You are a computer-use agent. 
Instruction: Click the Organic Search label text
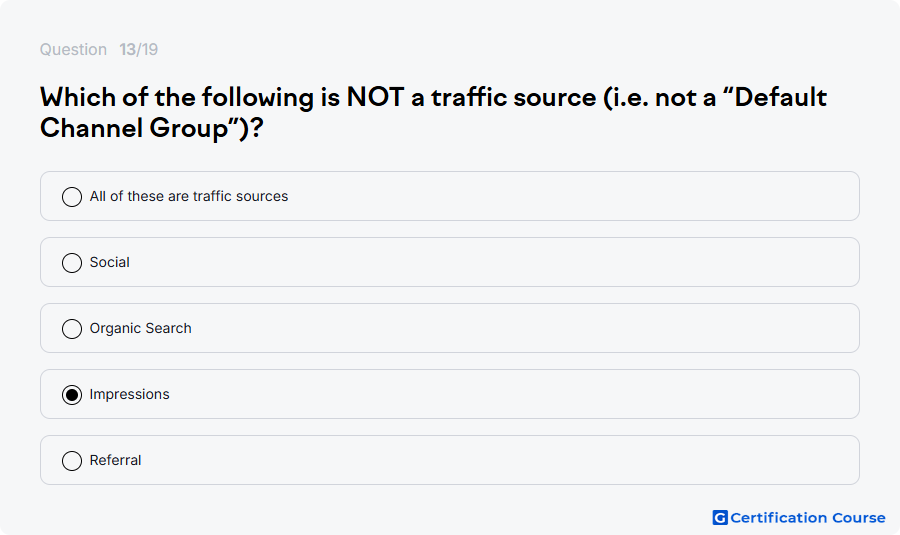pyautogui.click(x=141, y=328)
